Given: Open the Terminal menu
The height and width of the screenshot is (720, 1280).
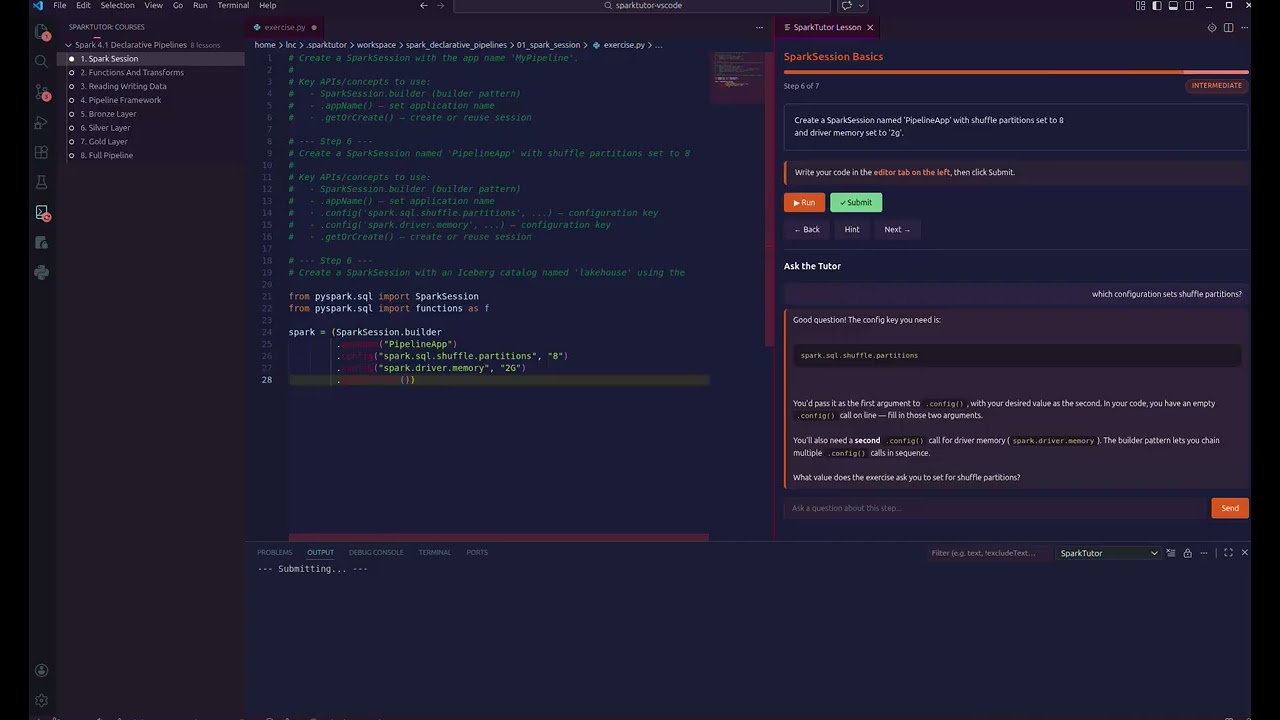Looking at the screenshot, I should tap(233, 5).
